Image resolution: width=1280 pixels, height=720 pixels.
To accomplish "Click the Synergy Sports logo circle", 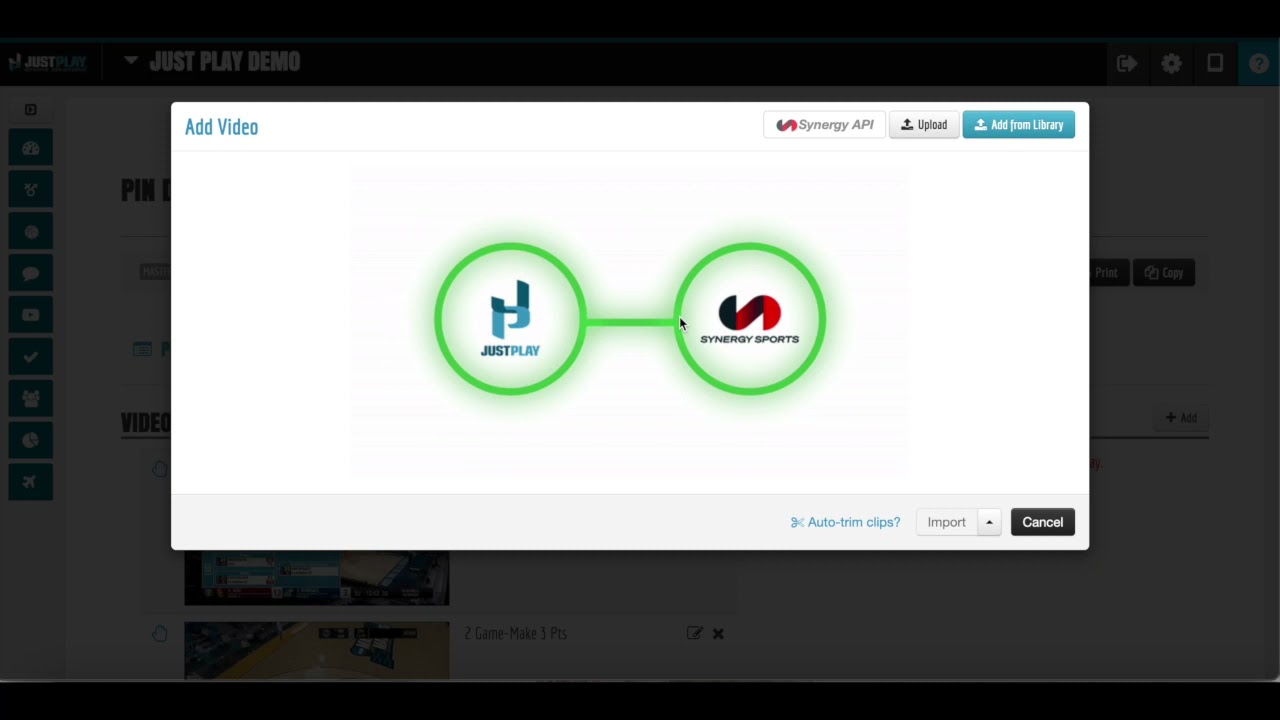I will (749, 319).
